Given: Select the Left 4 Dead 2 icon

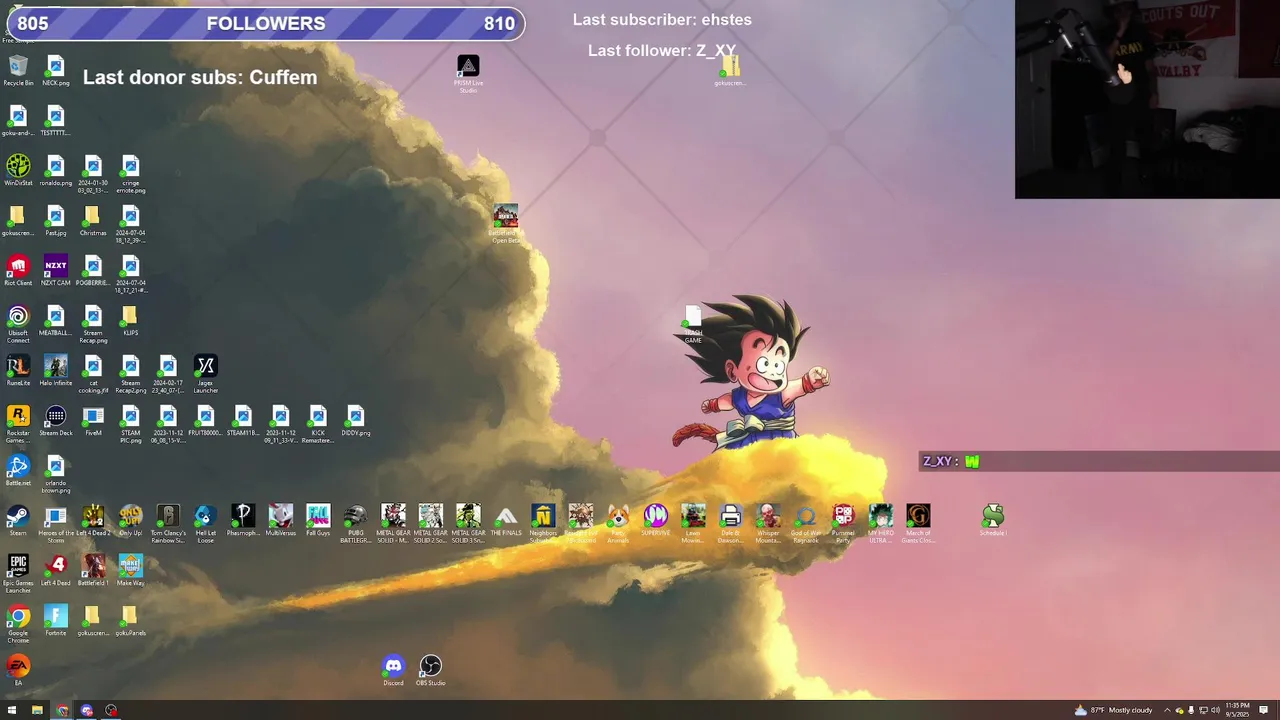Looking at the screenshot, I should click(x=93, y=520).
